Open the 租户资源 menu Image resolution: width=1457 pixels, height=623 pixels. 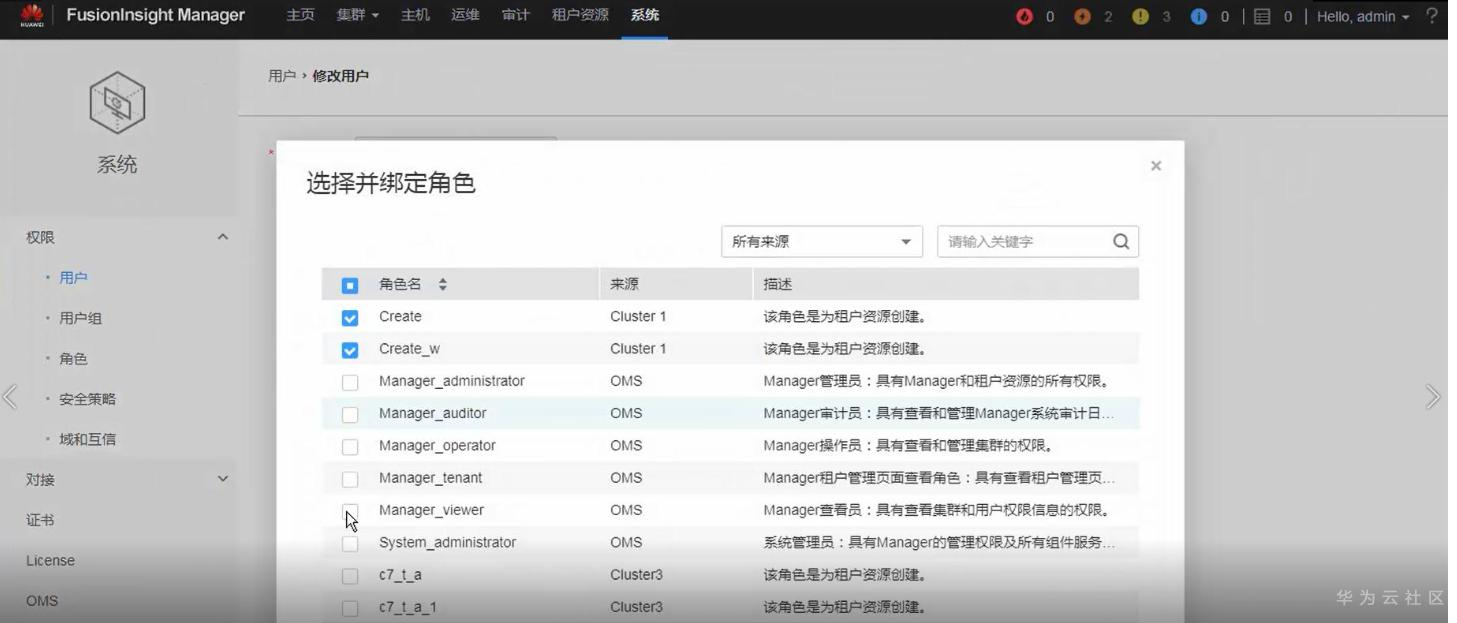(x=580, y=16)
